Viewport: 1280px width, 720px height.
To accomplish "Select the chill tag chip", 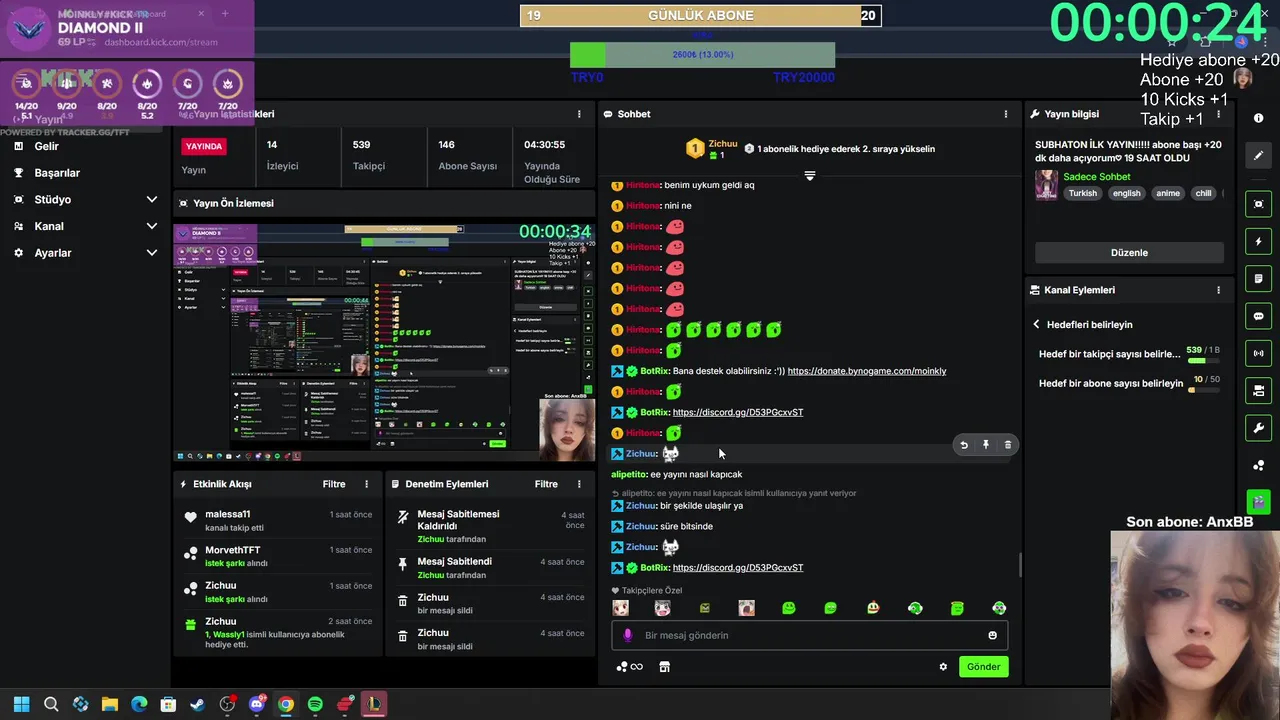I will click(1203, 193).
